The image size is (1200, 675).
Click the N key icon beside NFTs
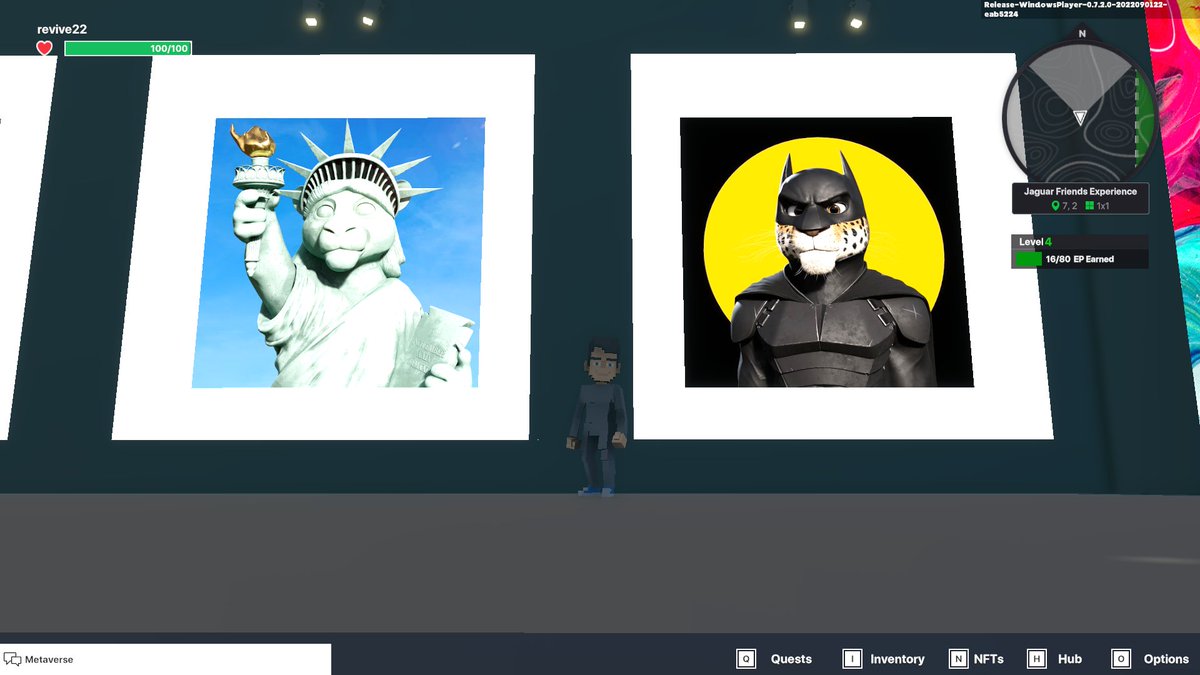tap(958, 659)
